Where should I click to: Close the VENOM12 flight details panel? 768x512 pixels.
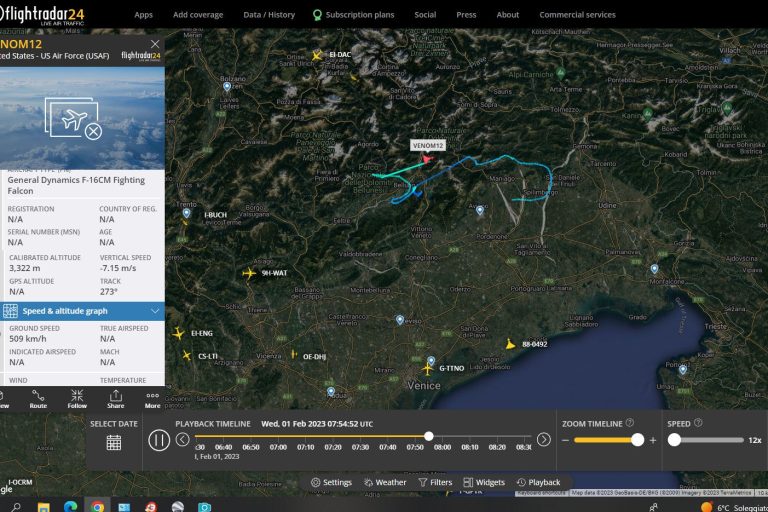[154, 44]
